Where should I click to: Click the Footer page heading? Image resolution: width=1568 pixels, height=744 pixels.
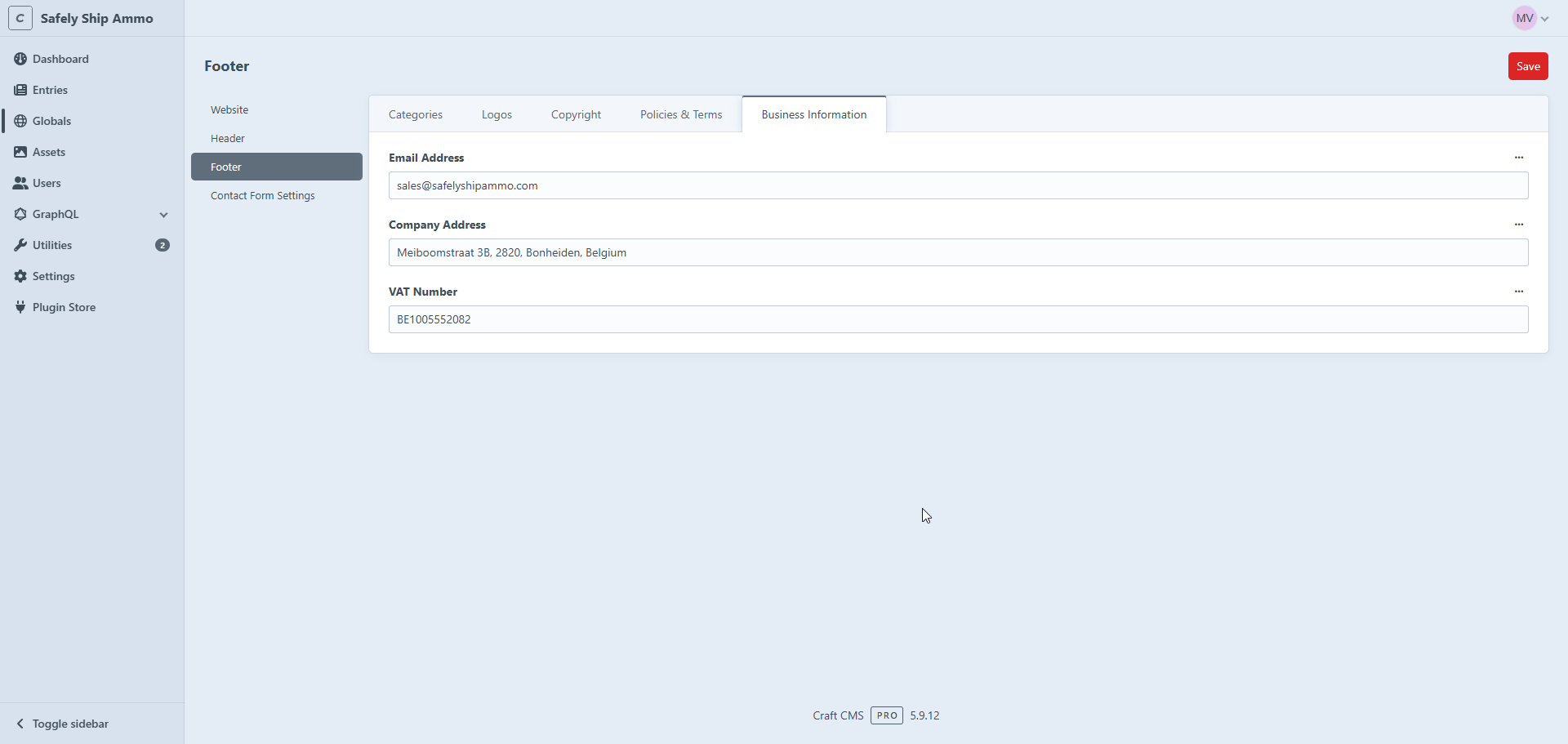coord(227,66)
